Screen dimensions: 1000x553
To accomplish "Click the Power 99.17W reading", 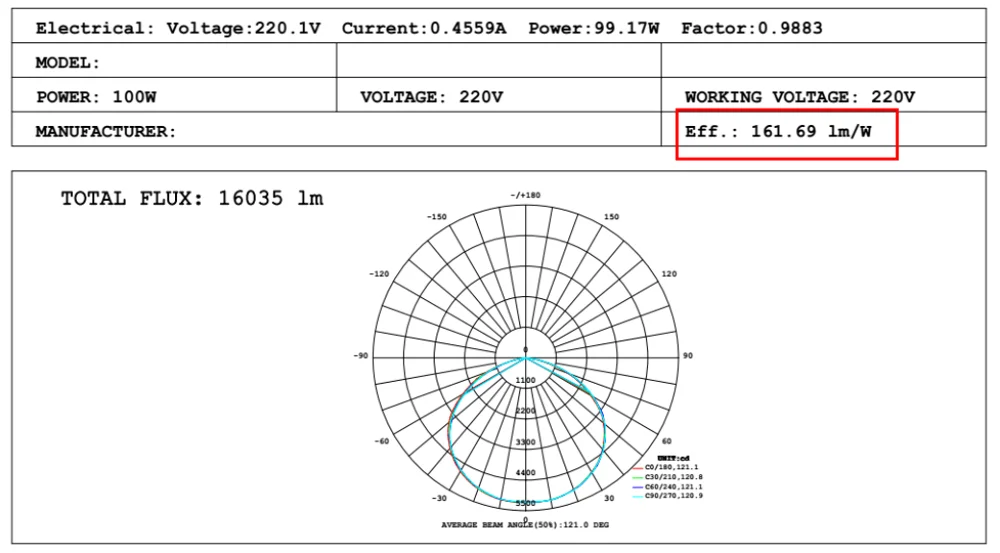I will (594, 28).
